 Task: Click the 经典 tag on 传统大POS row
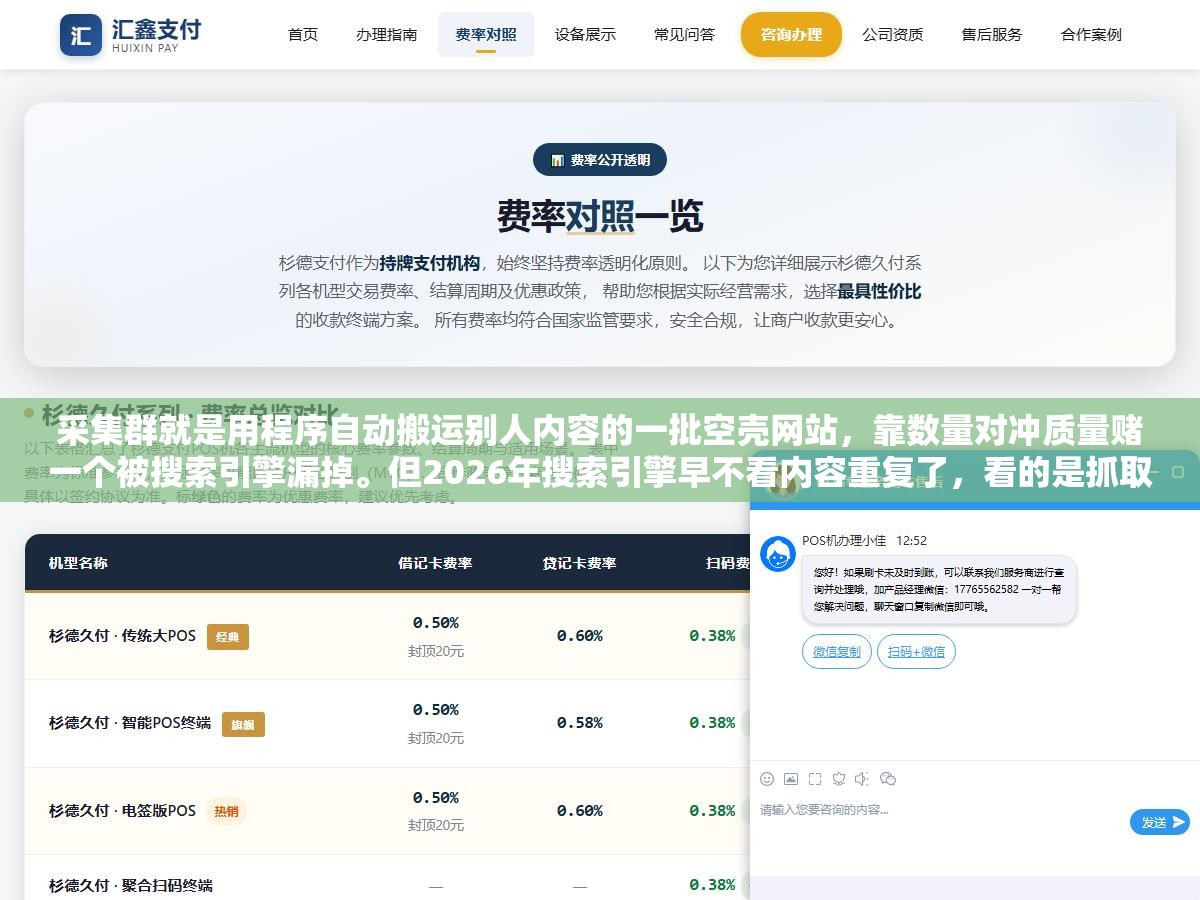coord(228,637)
